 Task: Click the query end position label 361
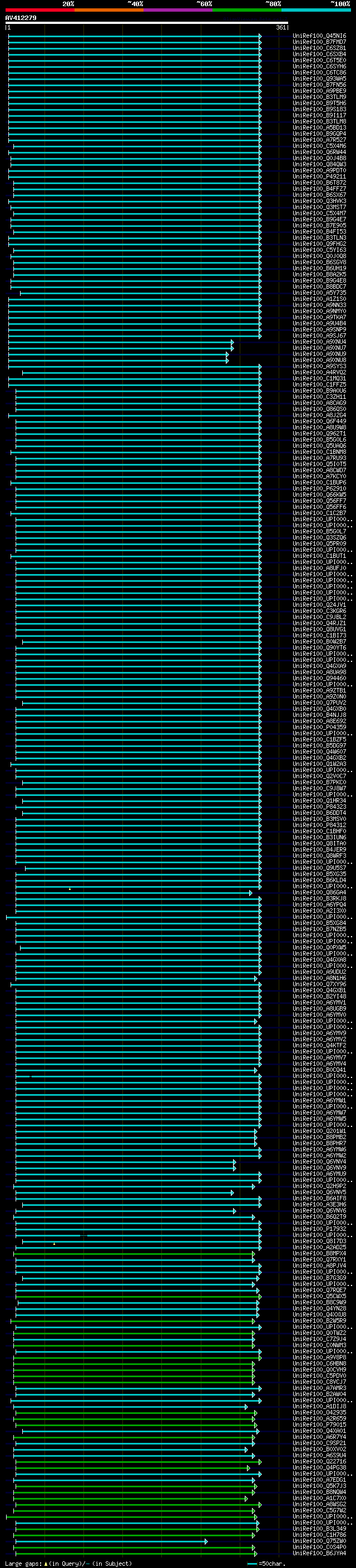(x=280, y=27)
